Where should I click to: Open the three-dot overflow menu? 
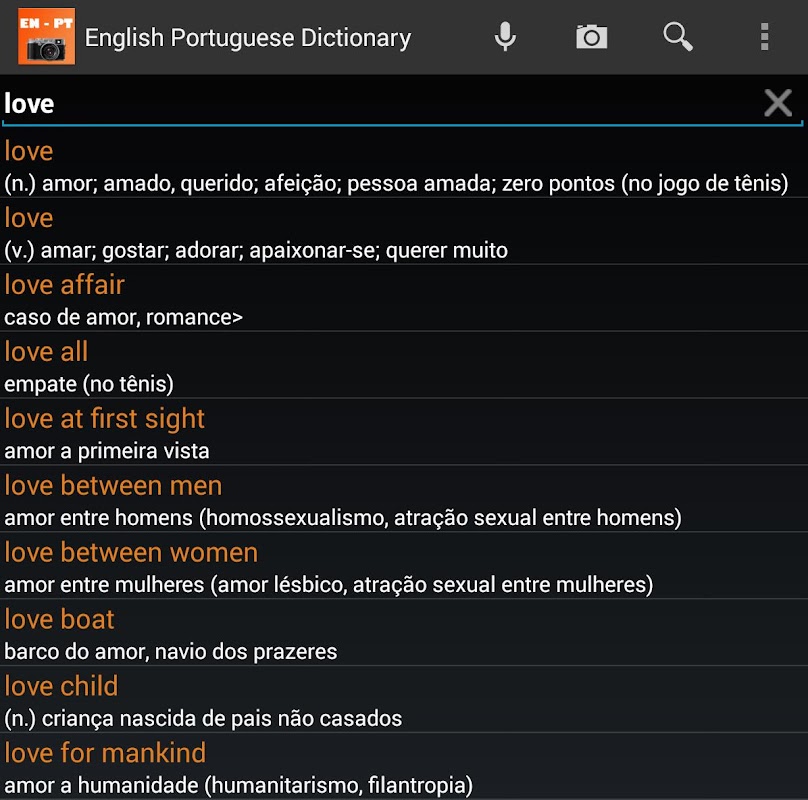point(764,37)
